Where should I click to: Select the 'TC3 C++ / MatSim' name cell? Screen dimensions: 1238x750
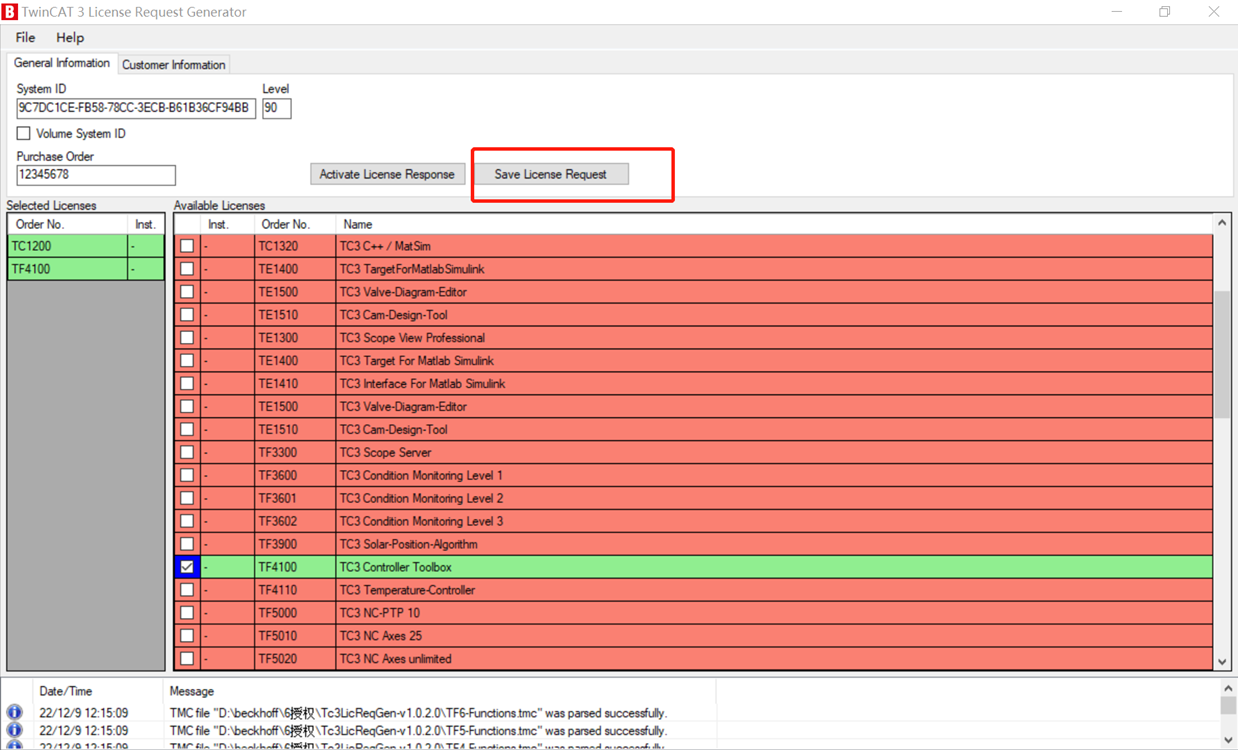coord(775,246)
